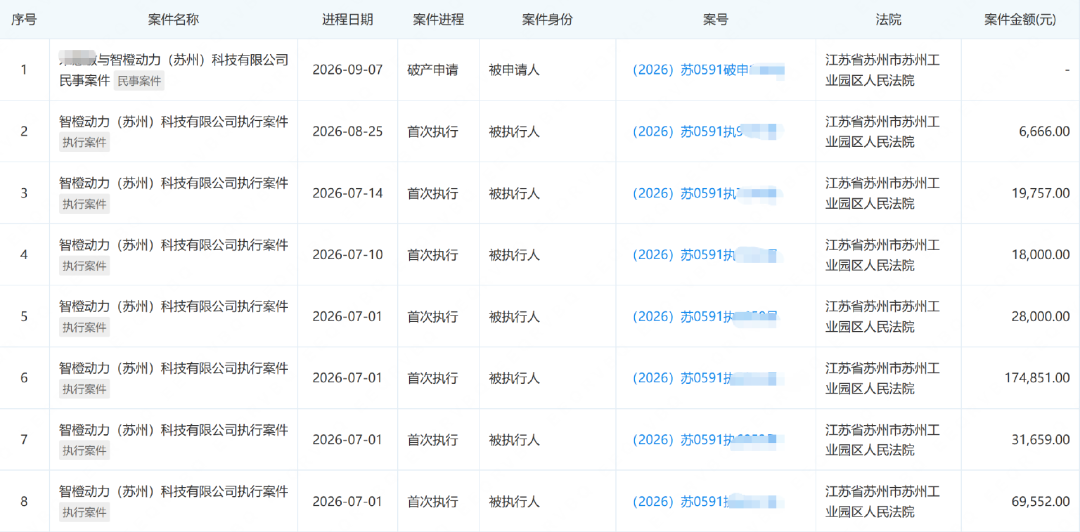Click the court name in row 8
1080x532 pixels.
coord(882,501)
